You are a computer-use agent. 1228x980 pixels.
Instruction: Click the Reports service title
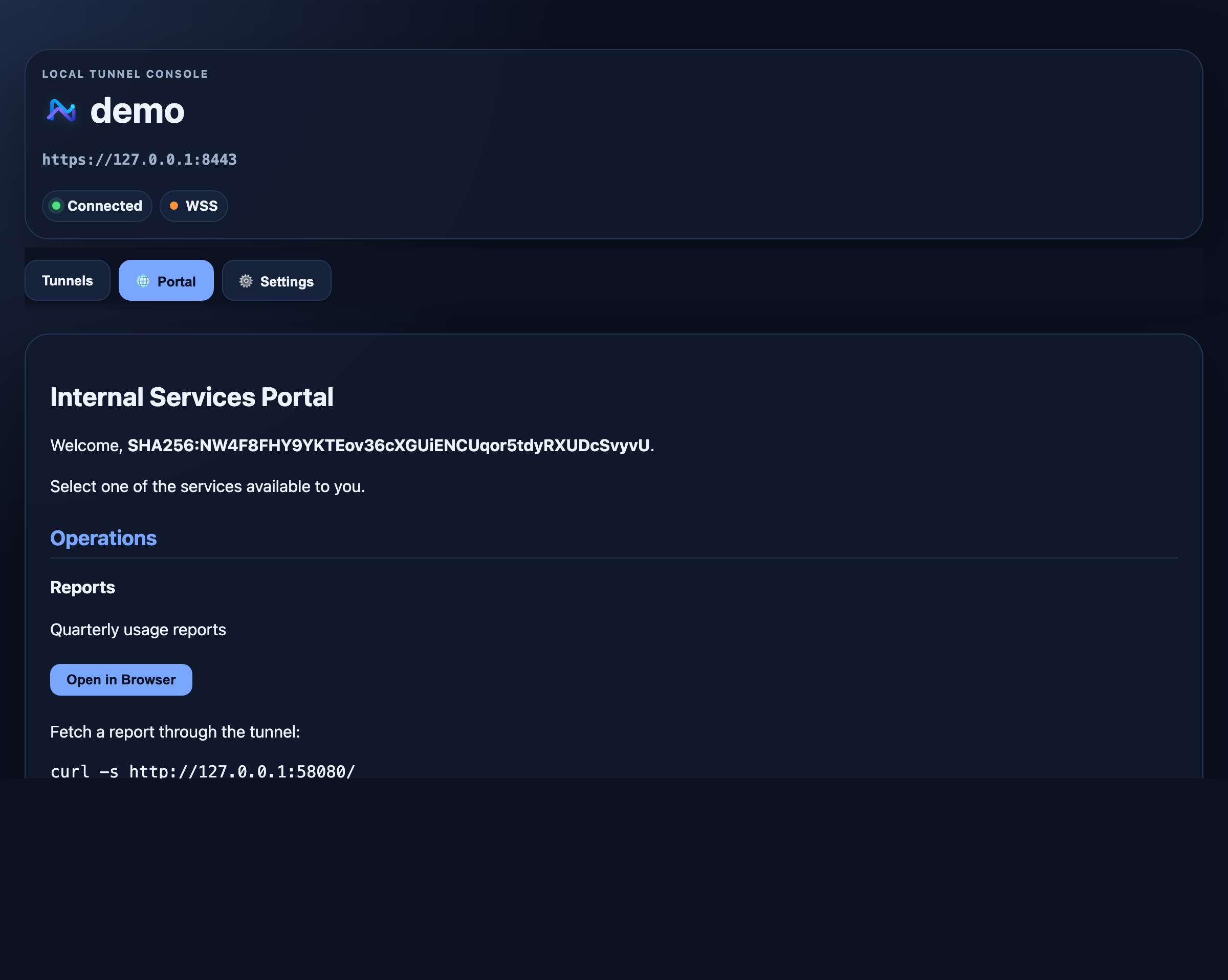(82, 587)
